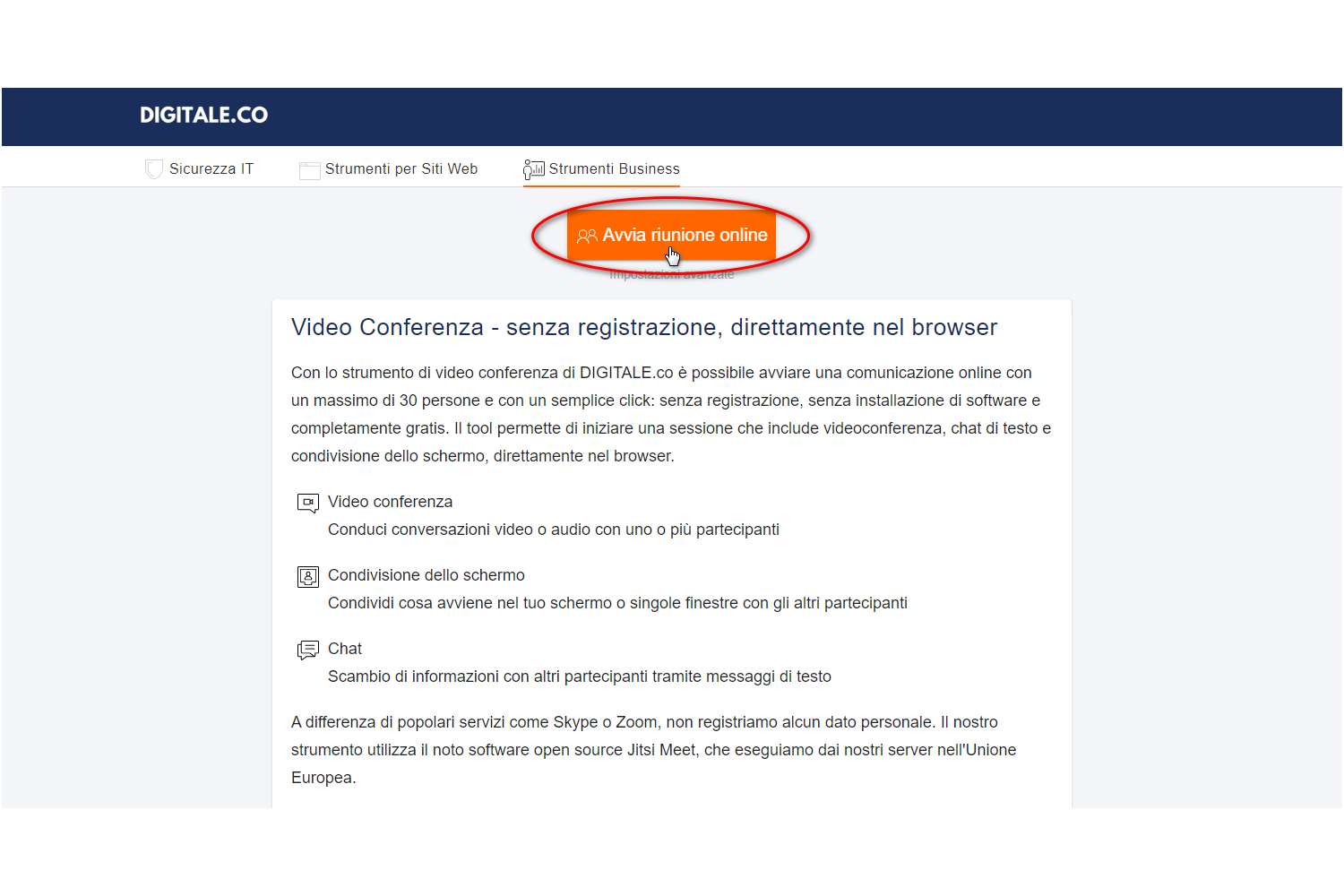This screenshot has width=1344, height=896.
Task: Click the 'Chat' feature title
Action: pyautogui.click(x=345, y=649)
